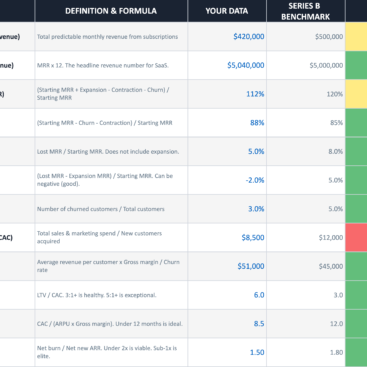Select the YOUR DATA column header
The width and height of the screenshot is (367, 367).
point(227,11)
